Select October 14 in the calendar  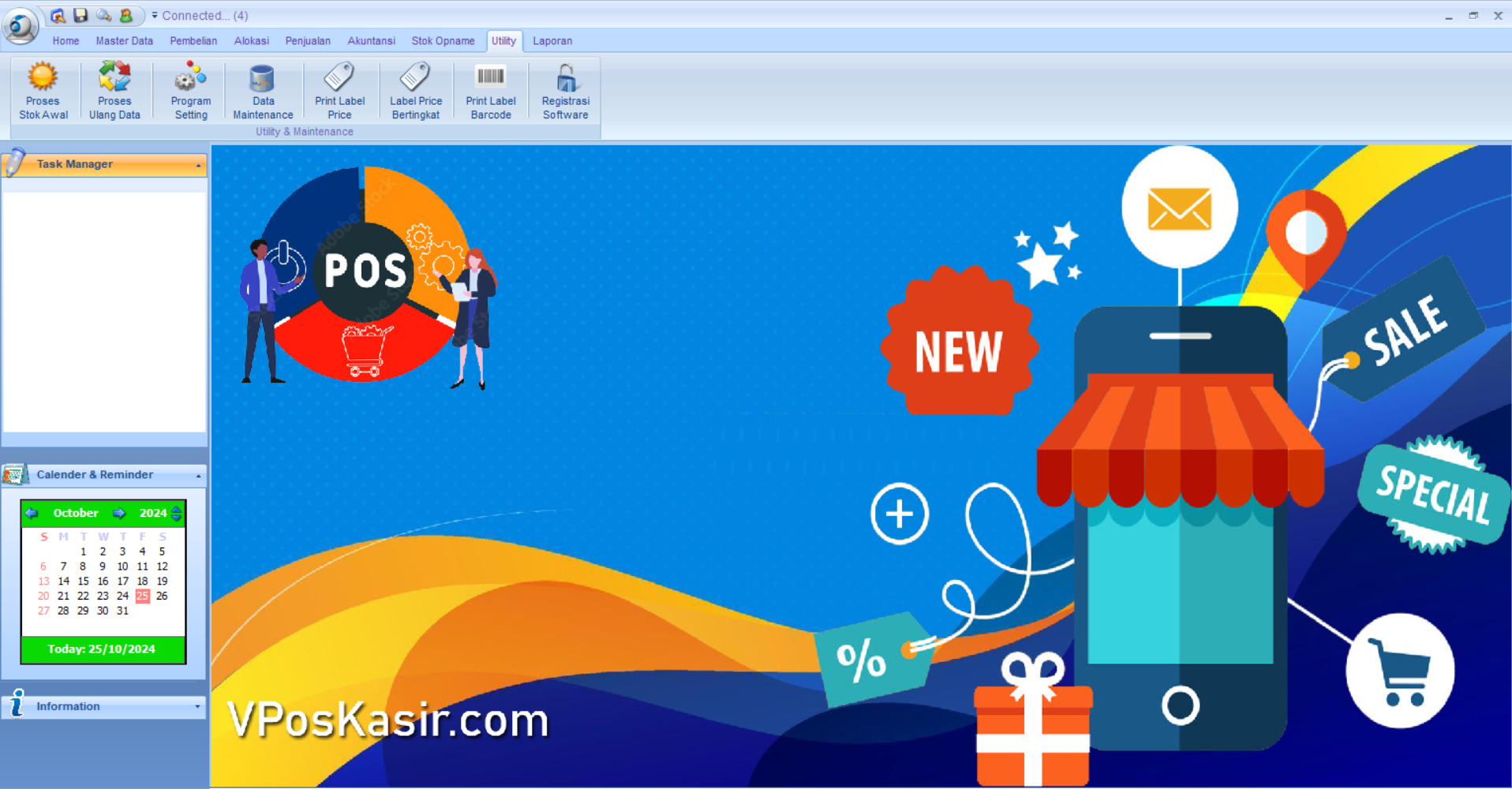point(63,581)
